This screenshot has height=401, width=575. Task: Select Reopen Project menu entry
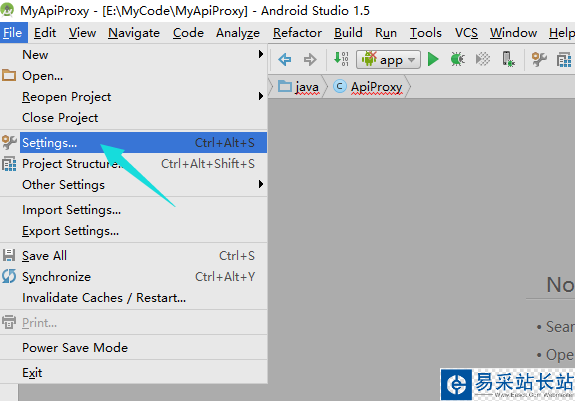[x=133, y=96]
